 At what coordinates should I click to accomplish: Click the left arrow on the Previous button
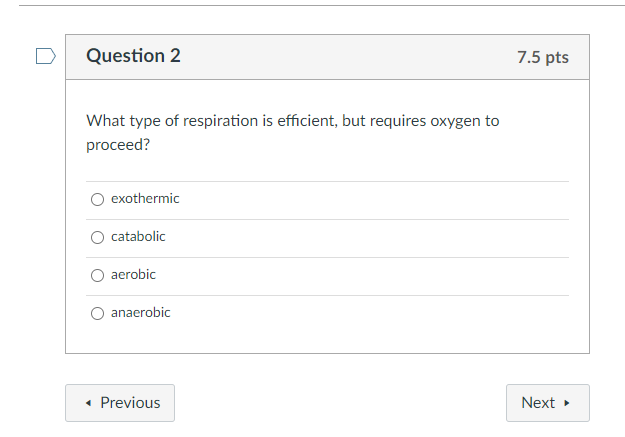pyautogui.click(x=90, y=403)
